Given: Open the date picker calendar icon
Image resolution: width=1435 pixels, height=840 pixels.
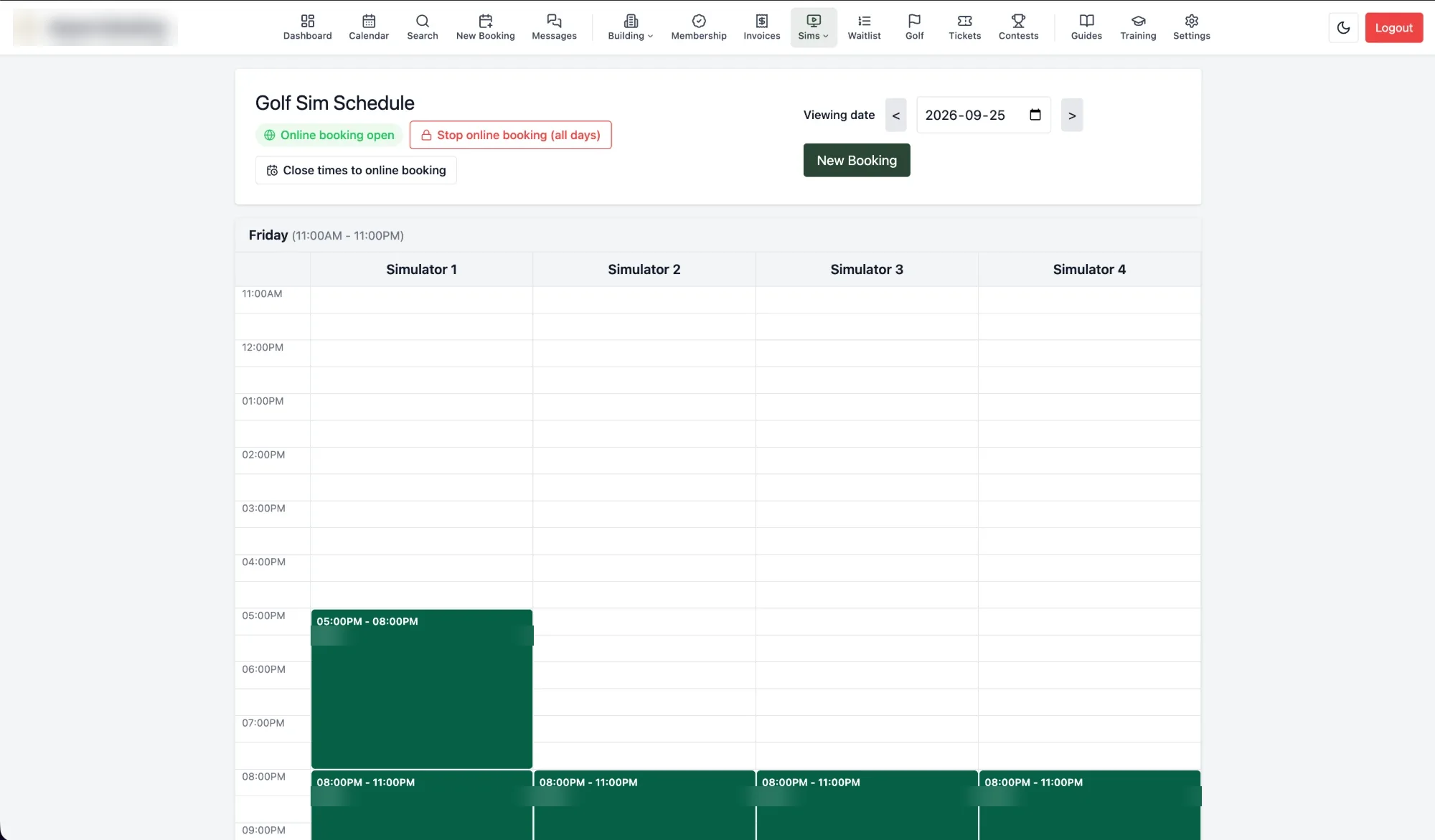Looking at the screenshot, I should (1035, 115).
